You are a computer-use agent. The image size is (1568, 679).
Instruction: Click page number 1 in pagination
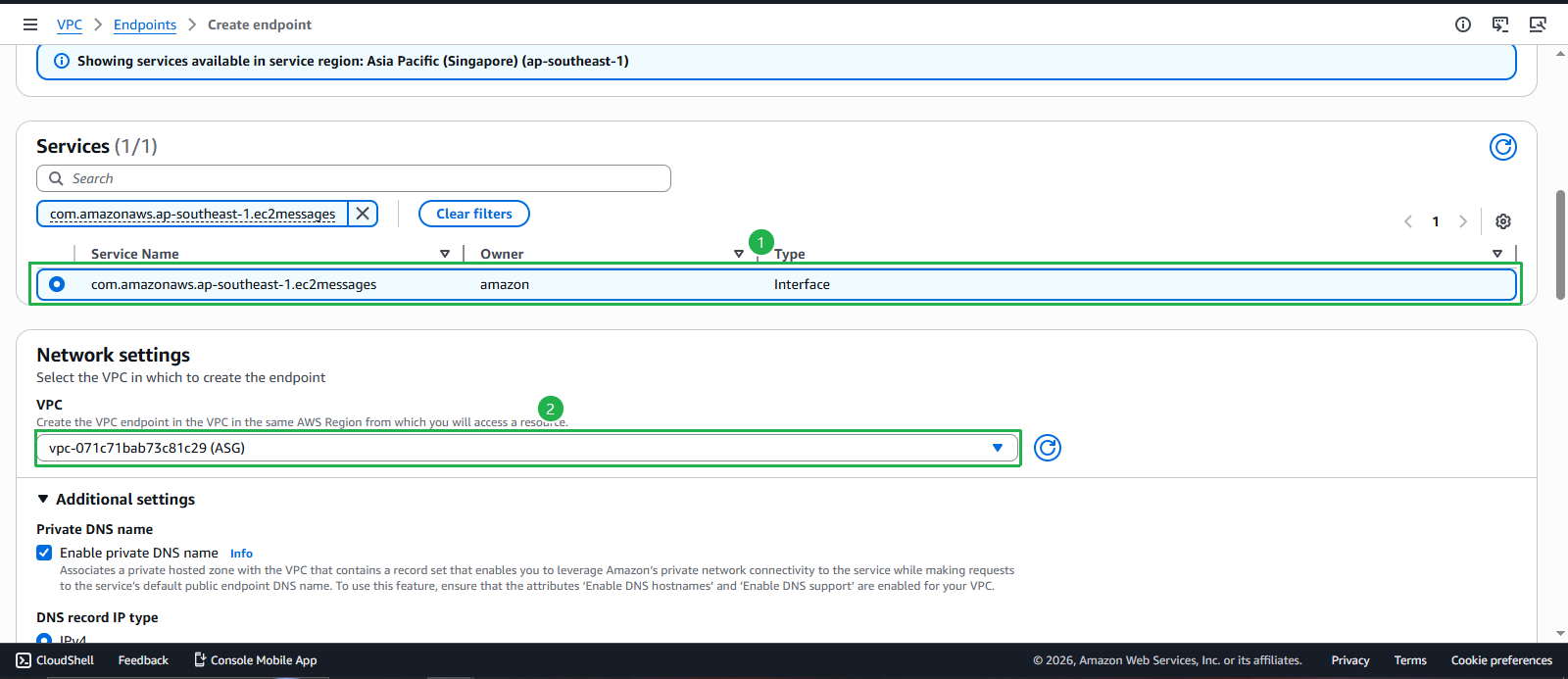click(x=1436, y=221)
